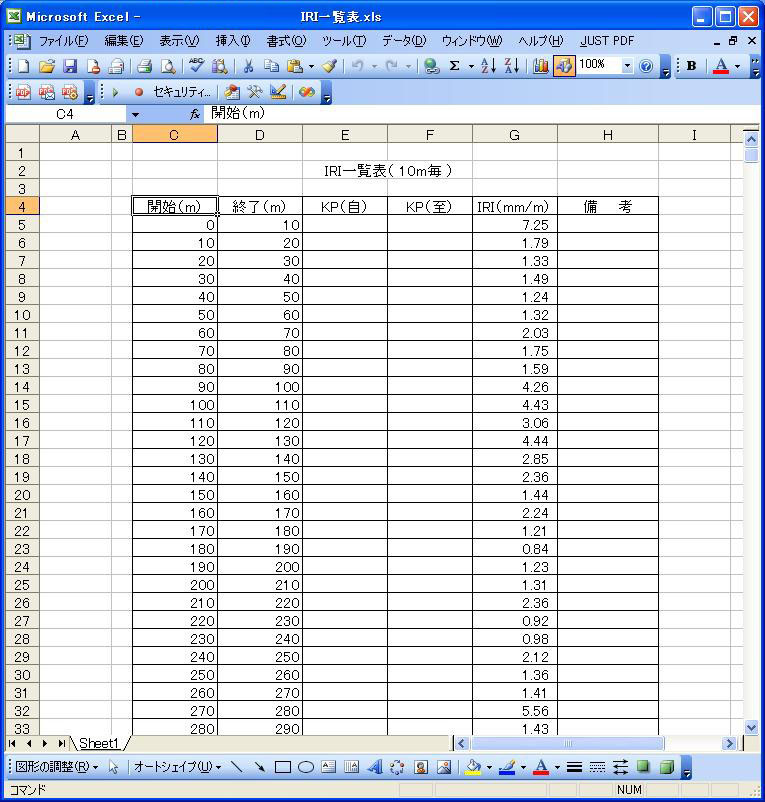Click the セキュリティ button
This screenshot has height=802, width=765.
pyautogui.click(x=182, y=92)
